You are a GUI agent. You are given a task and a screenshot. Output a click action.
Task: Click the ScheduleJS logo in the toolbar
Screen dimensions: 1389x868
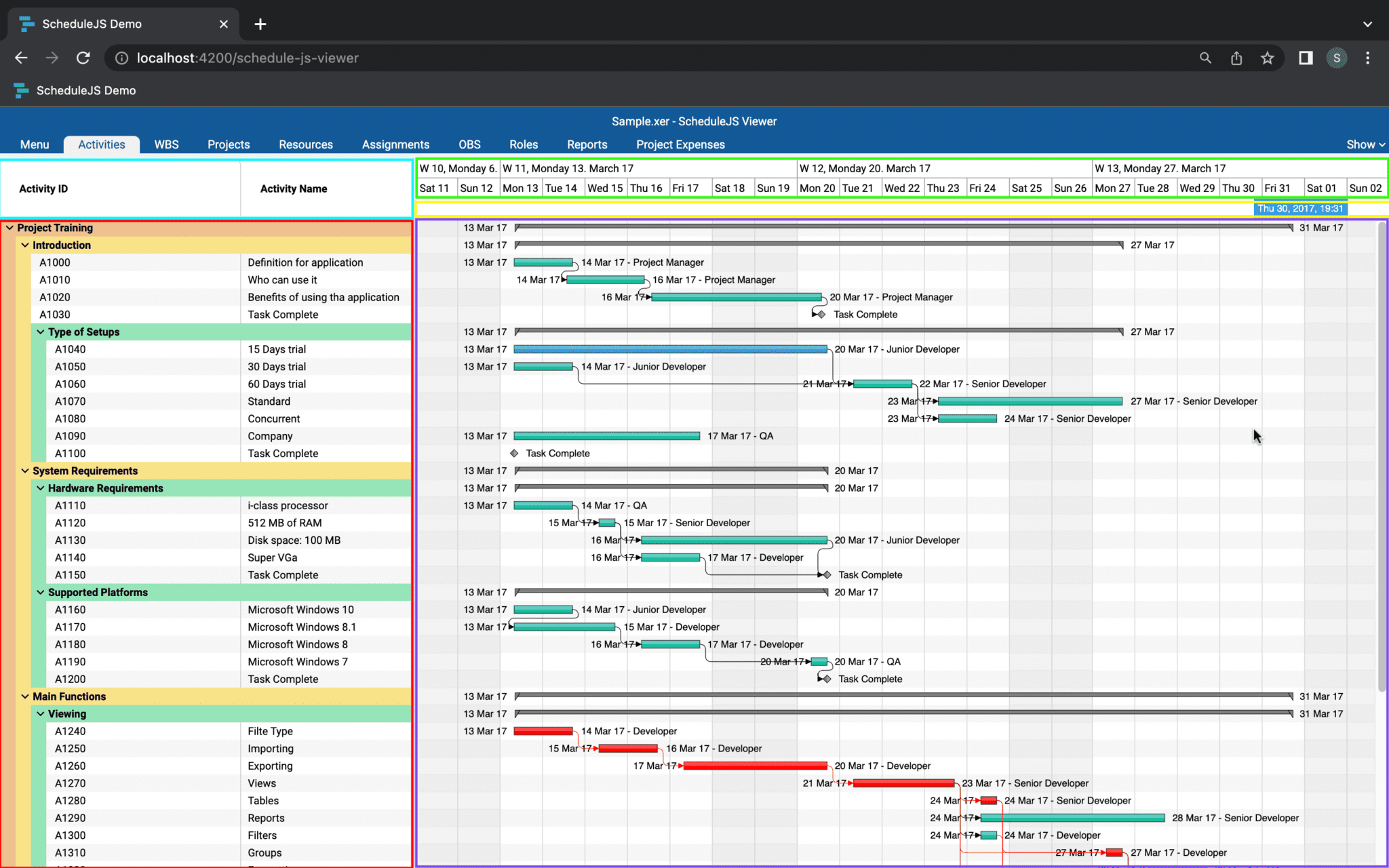[x=20, y=90]
